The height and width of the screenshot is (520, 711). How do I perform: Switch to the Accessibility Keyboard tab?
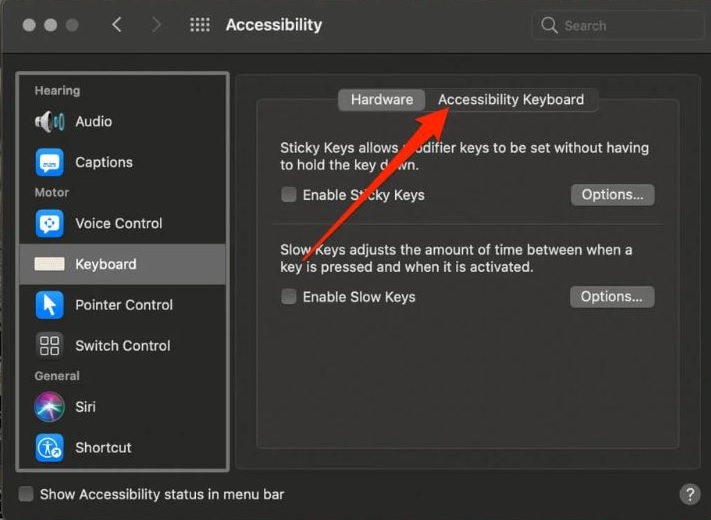[x=511, y=100]
